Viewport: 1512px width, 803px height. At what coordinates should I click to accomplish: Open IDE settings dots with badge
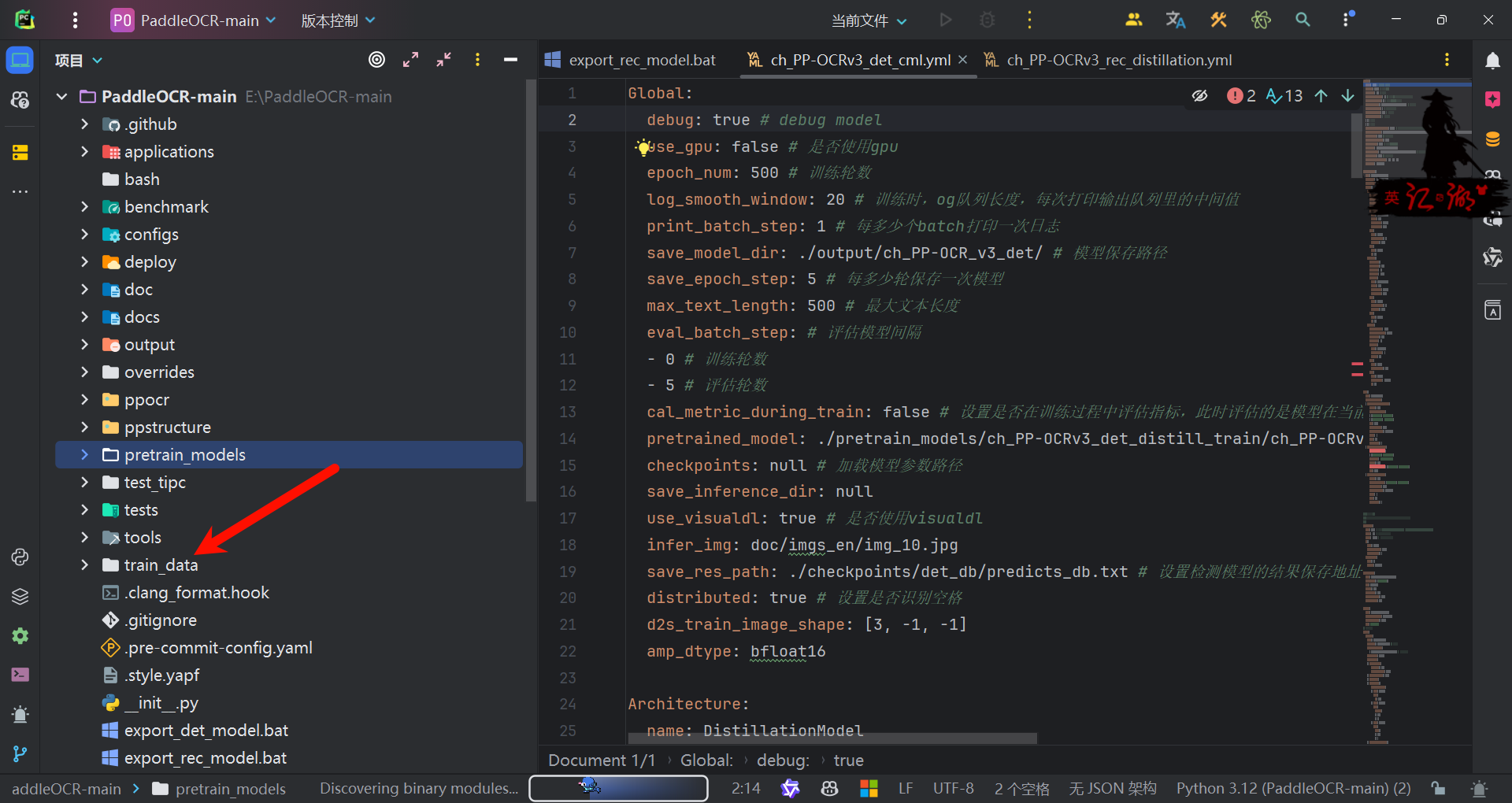coord(1347,19)
